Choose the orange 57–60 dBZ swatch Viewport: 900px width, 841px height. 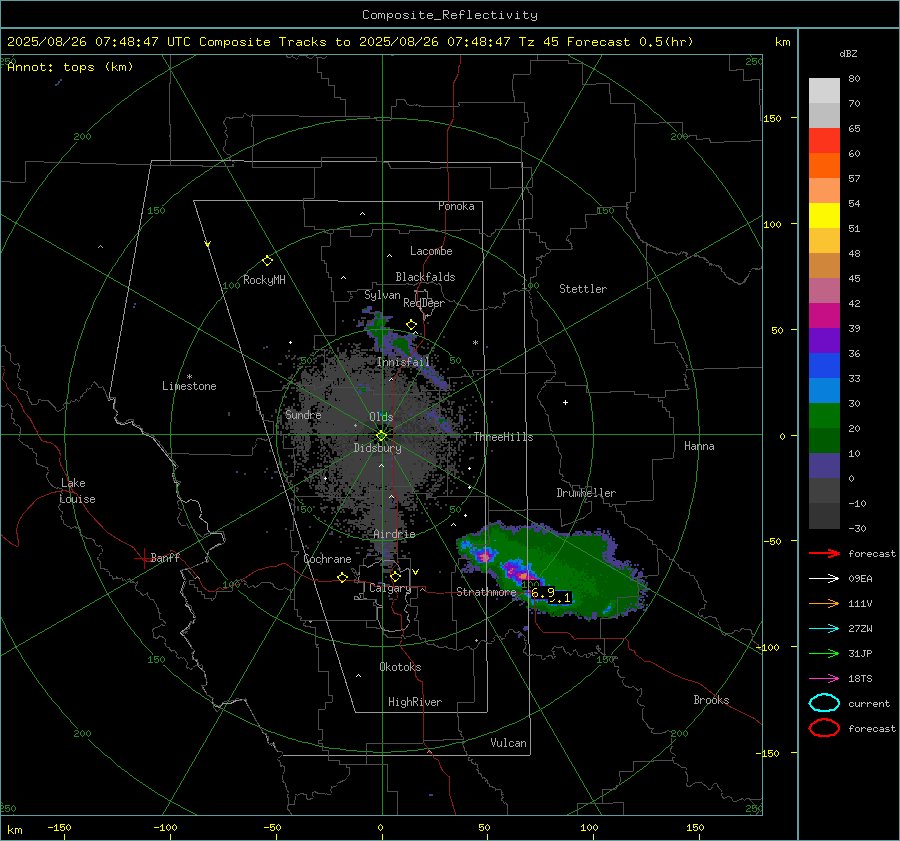pyautogui.click(x=824, y=165)
